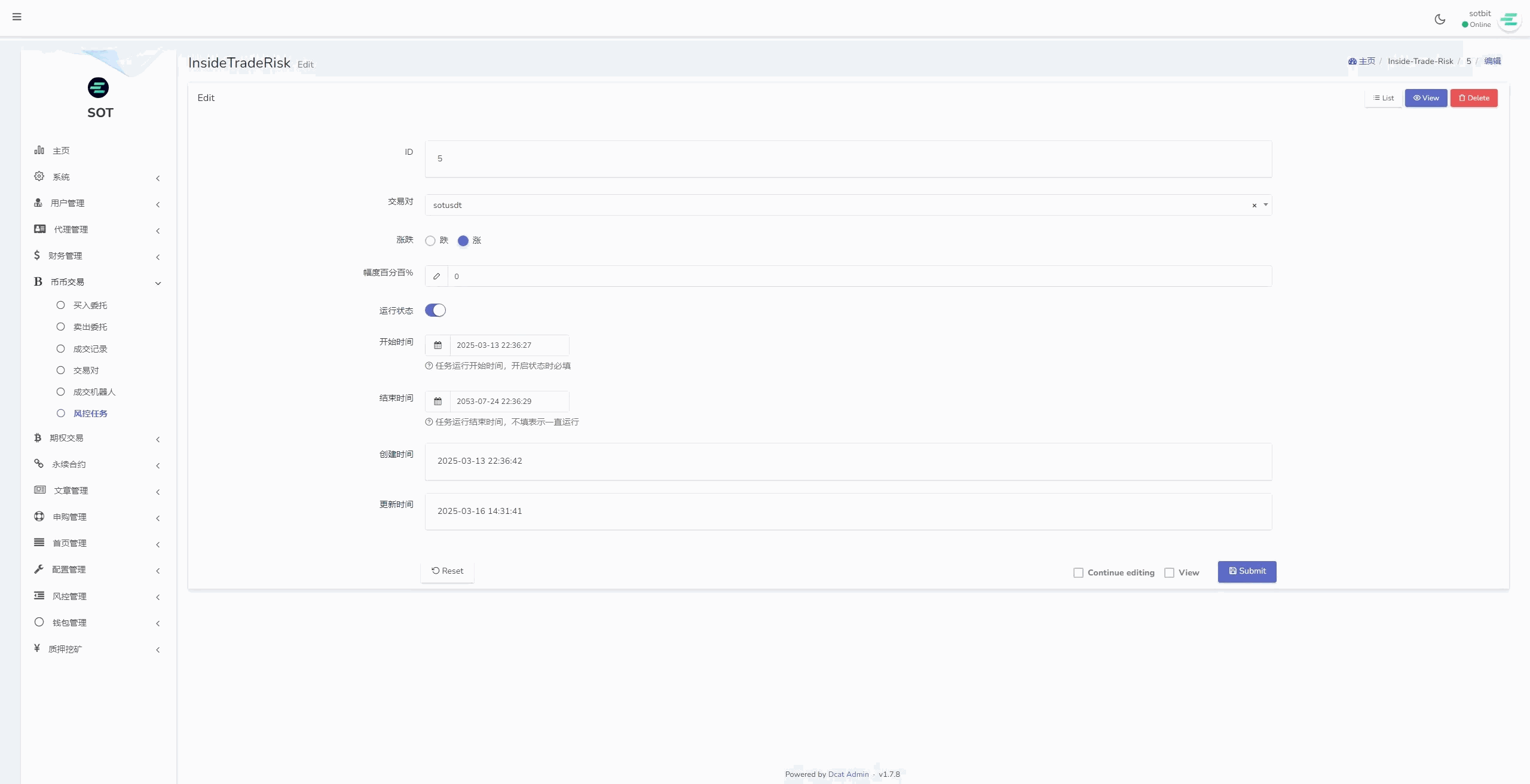Open the end time calendar icon
Screen dimensions: 1530x784
point(437,402)
